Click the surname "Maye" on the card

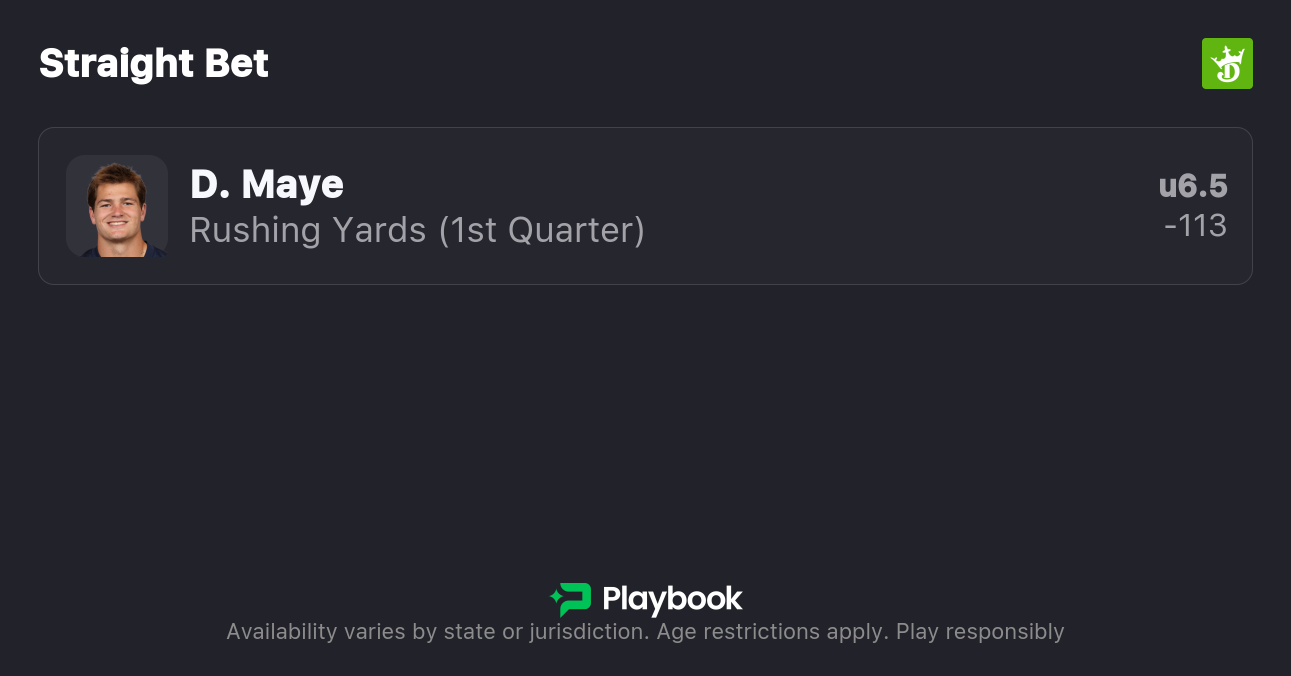[292, 184]
